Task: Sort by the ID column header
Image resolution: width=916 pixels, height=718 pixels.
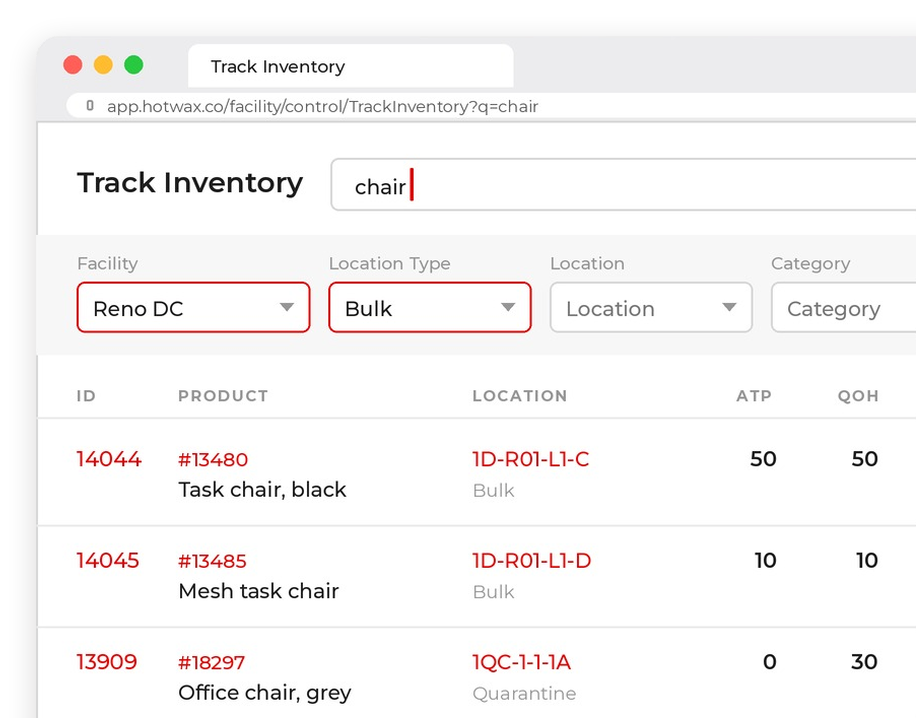Action: coord(86,396)
